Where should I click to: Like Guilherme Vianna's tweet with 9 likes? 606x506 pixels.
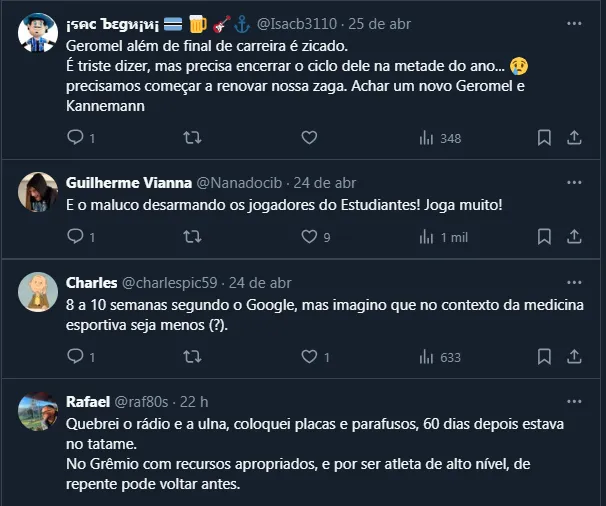click(x=309, y=237)
